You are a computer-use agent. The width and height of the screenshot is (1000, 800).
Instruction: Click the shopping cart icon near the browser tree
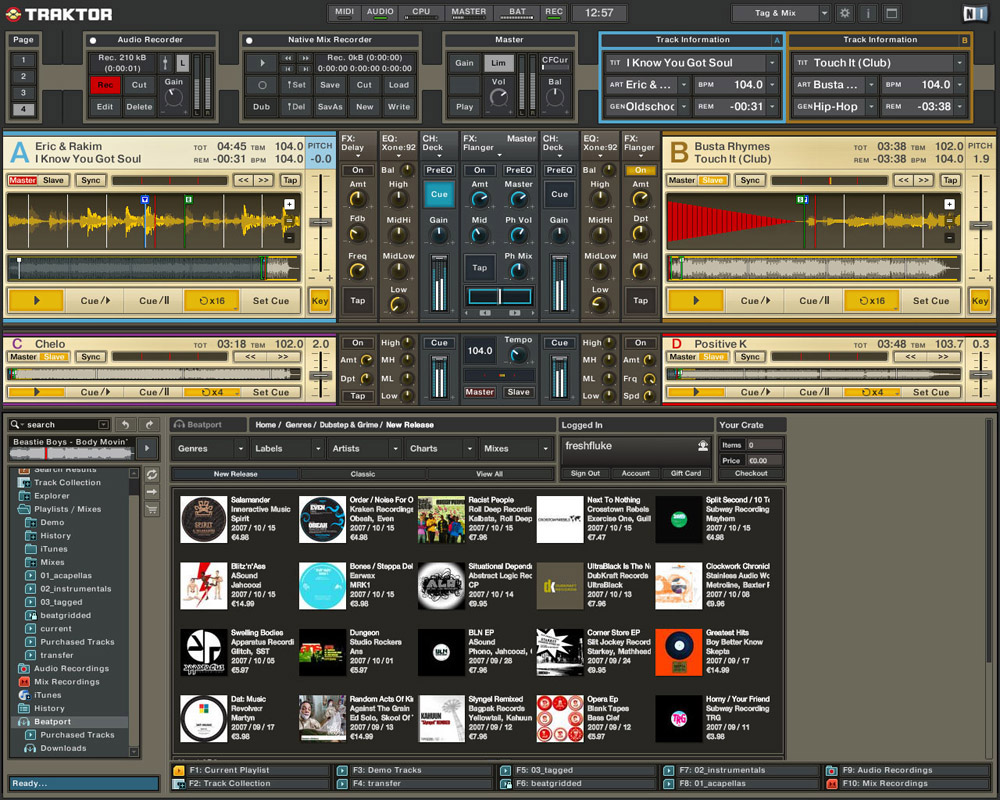tap(152, 509)
